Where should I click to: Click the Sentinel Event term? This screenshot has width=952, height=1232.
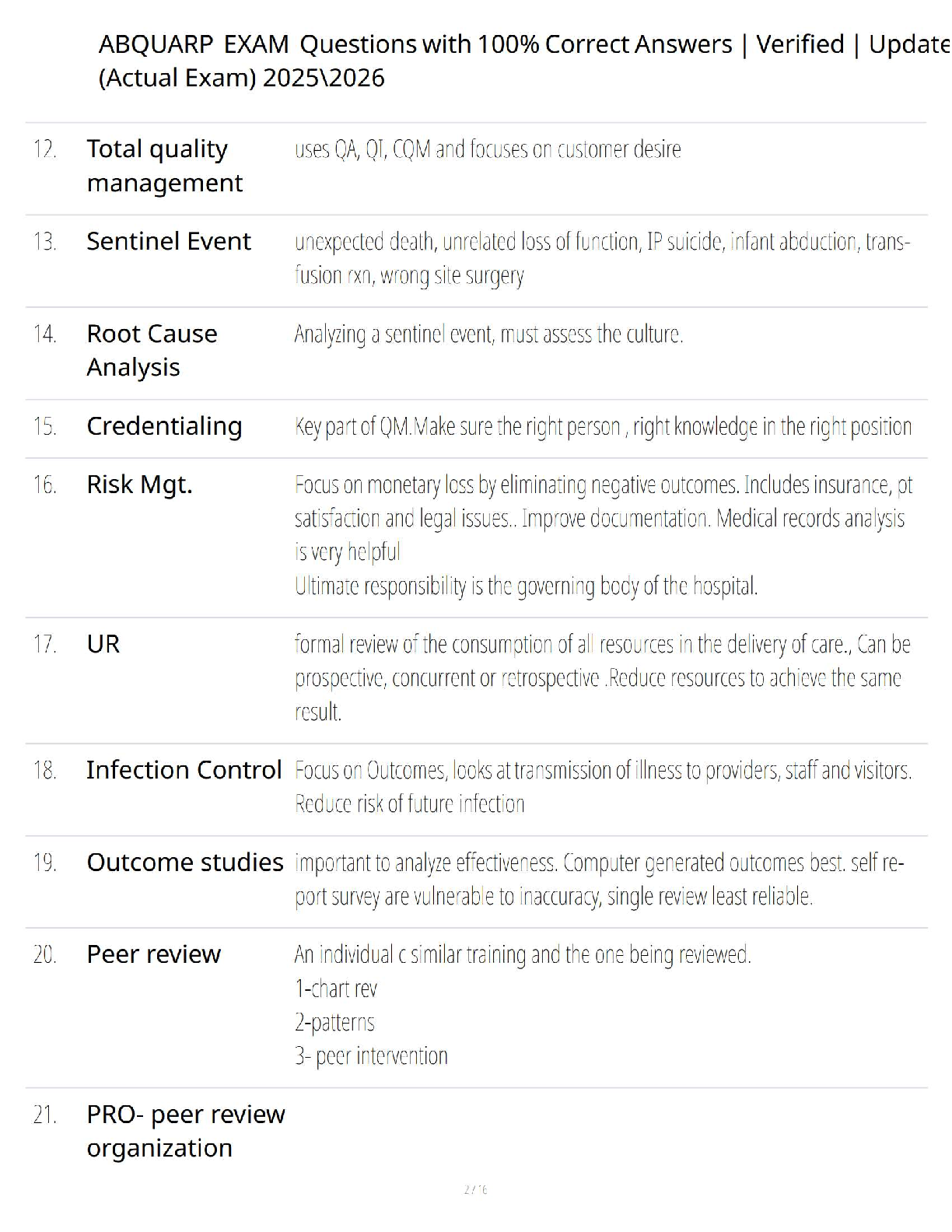click(168, 241)
